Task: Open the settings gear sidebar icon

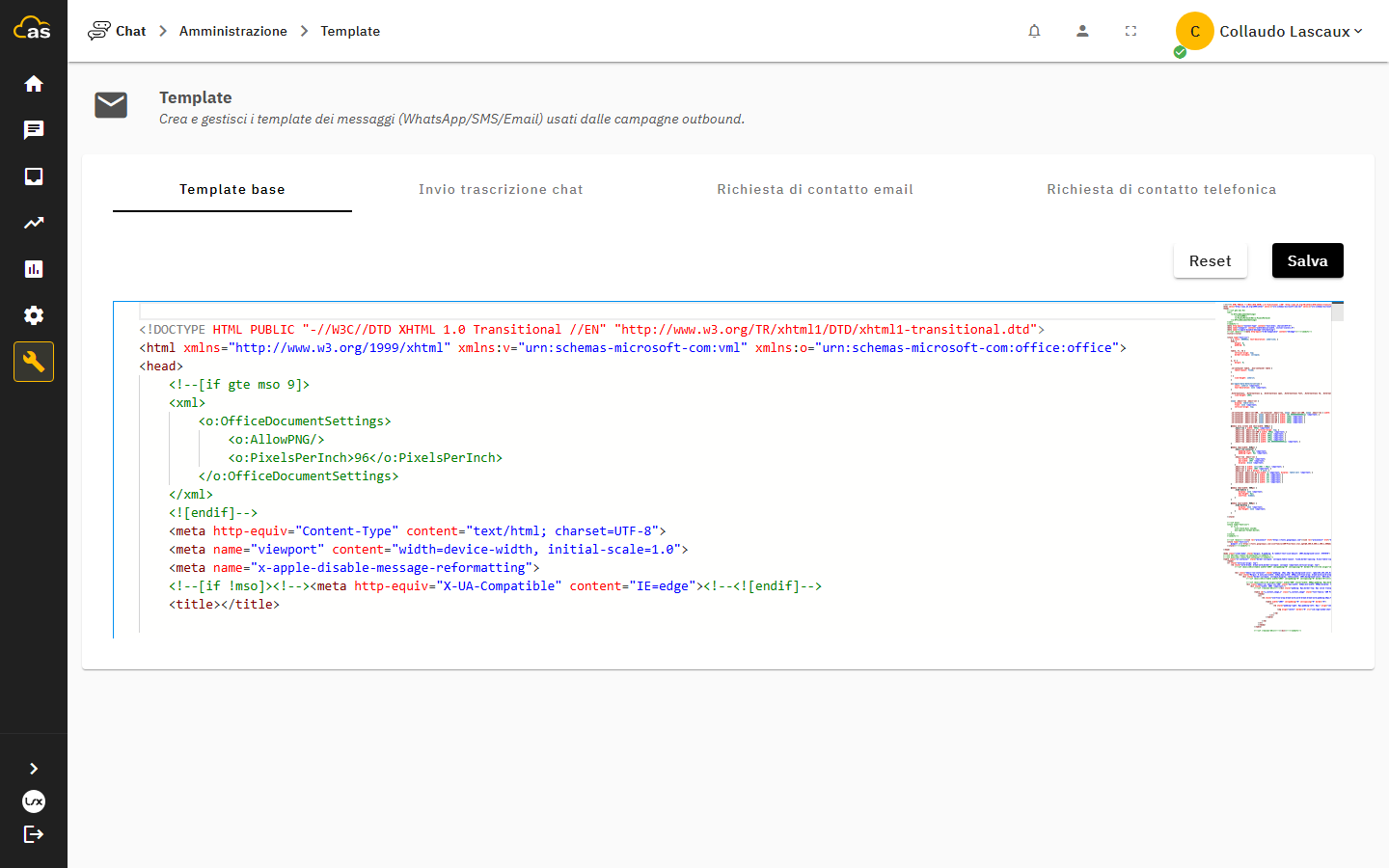Action: 34,315
